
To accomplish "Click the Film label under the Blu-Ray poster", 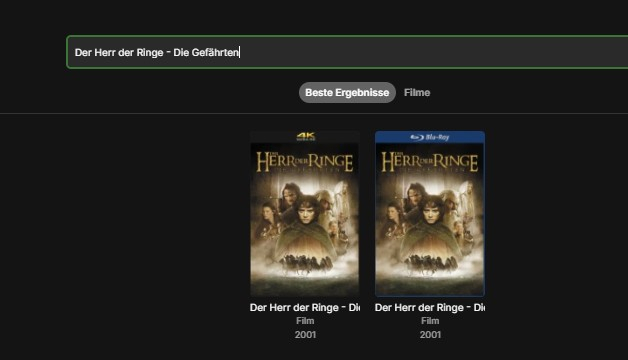I will [x=430, y=321].
